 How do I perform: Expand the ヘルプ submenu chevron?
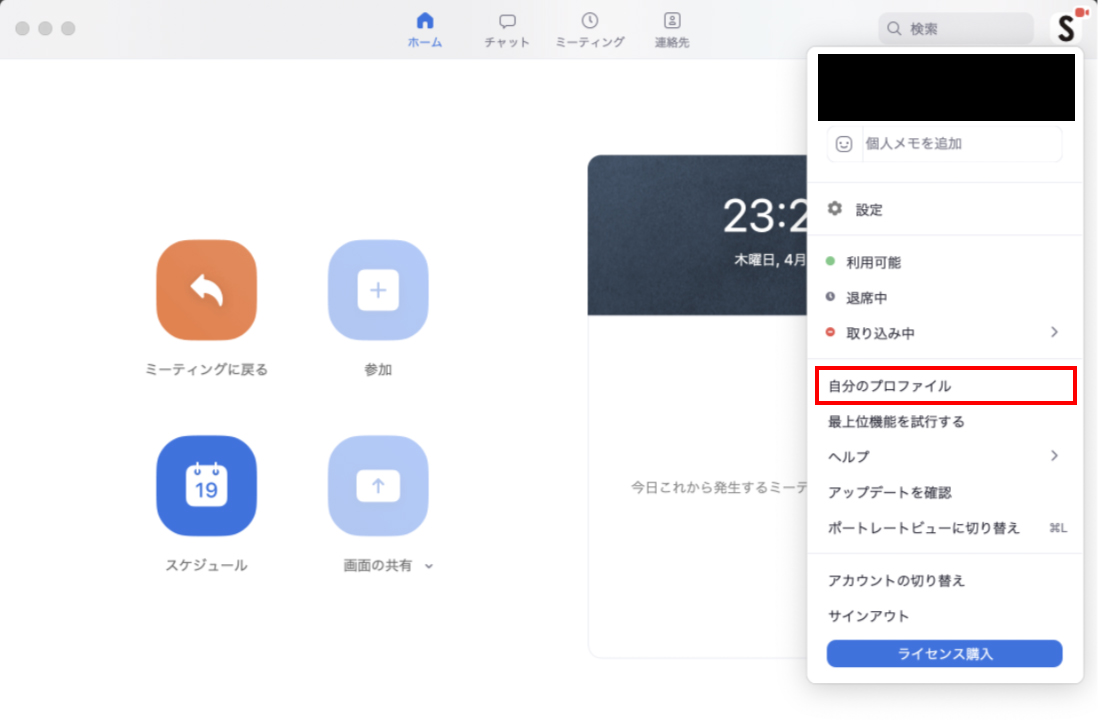(x=1054, y=456)
